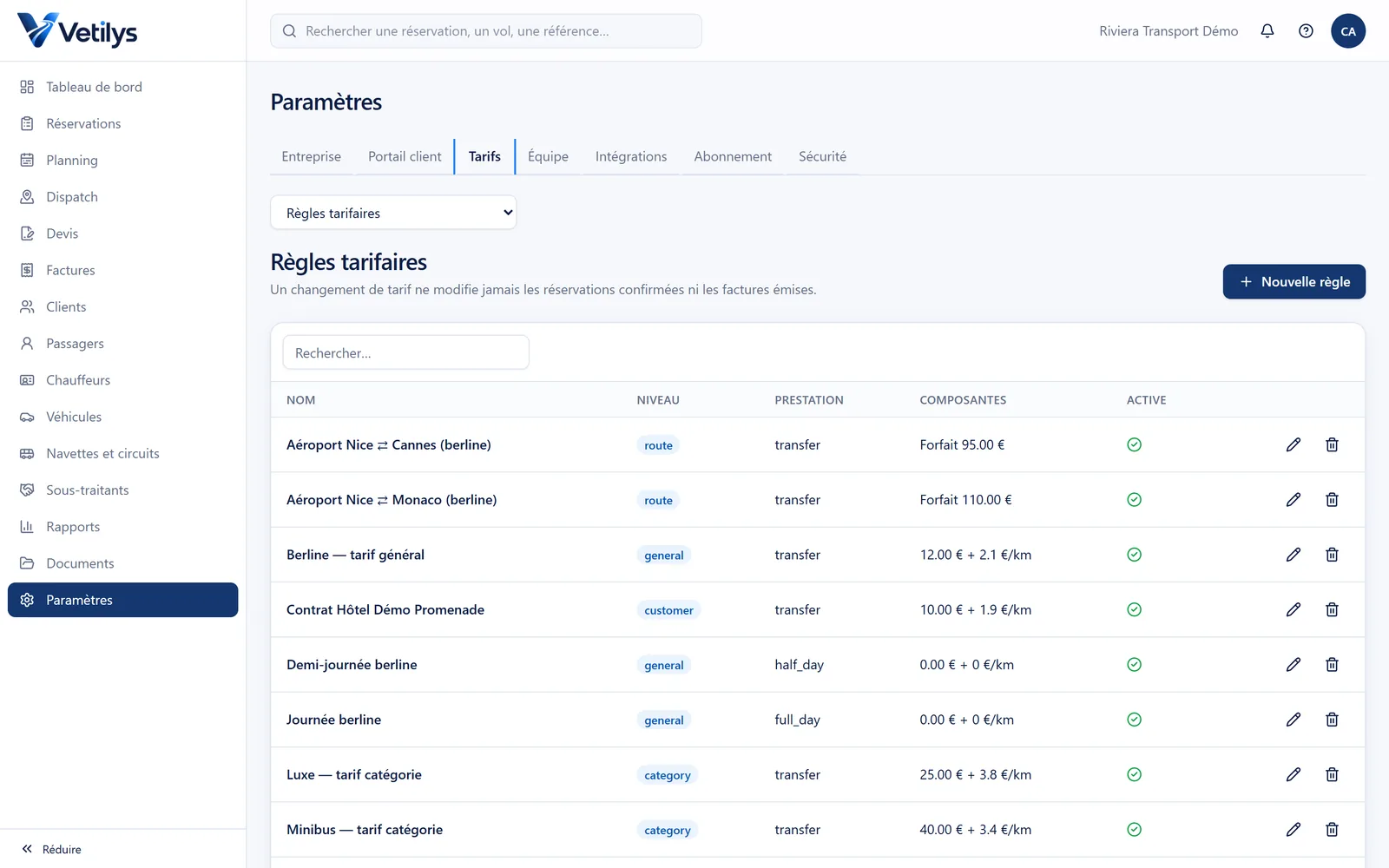
Task: Delete the Journée berline rule
Action: pos(1332,720)
